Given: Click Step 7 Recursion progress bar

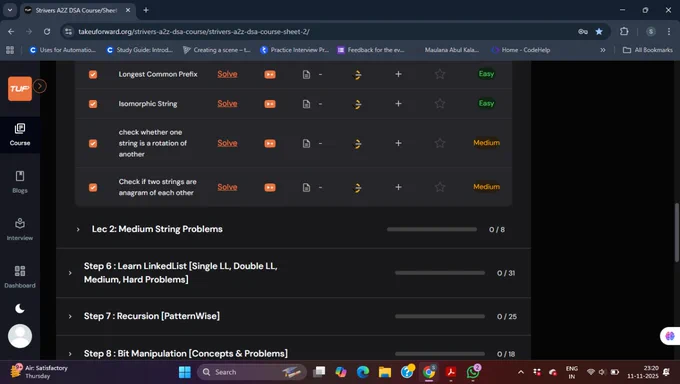Looking at the screenshot, I should click(440, 316).
